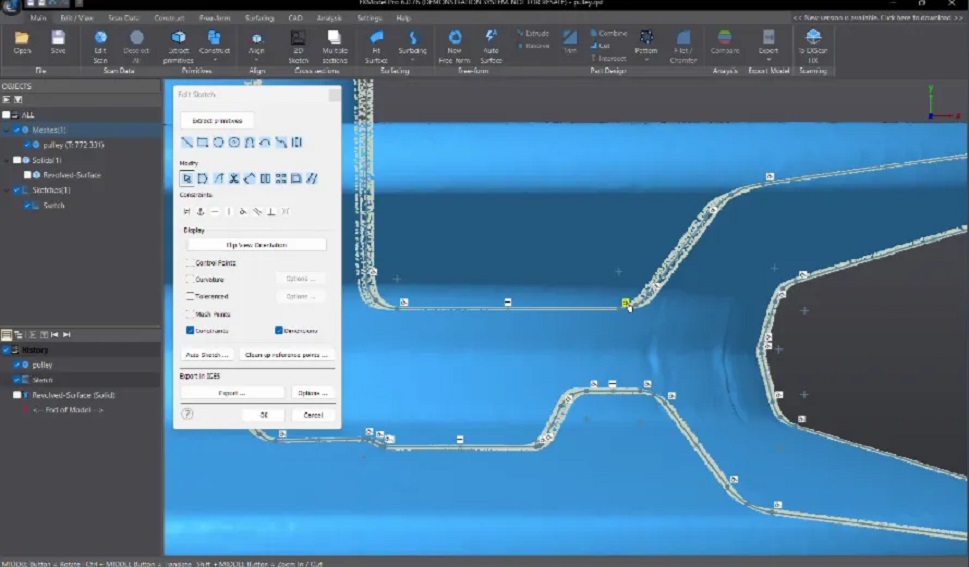969x567 pixels.
Task: Enable the Control Points checkbox
Action: click(190, 263)
